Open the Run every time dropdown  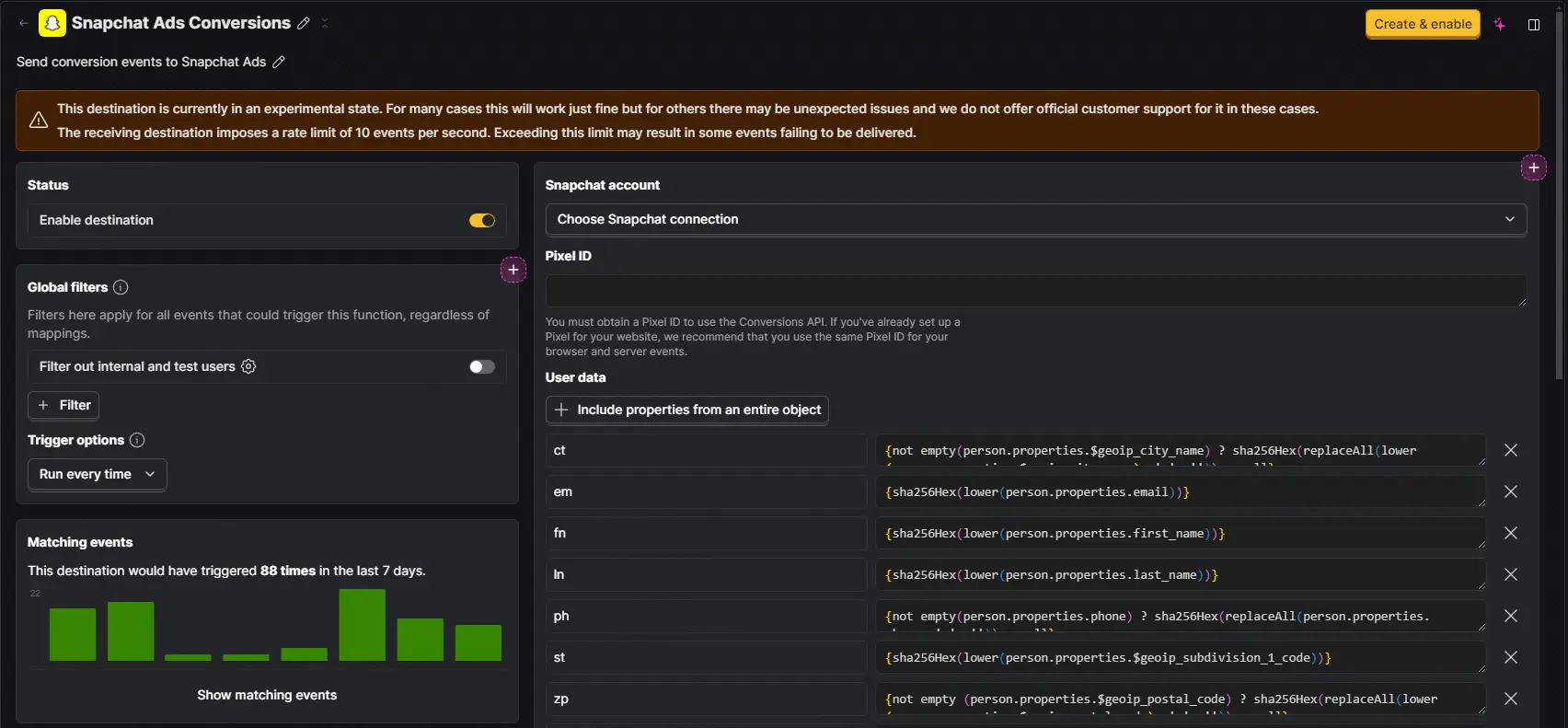pyautogui.click(x=98, y=474)
